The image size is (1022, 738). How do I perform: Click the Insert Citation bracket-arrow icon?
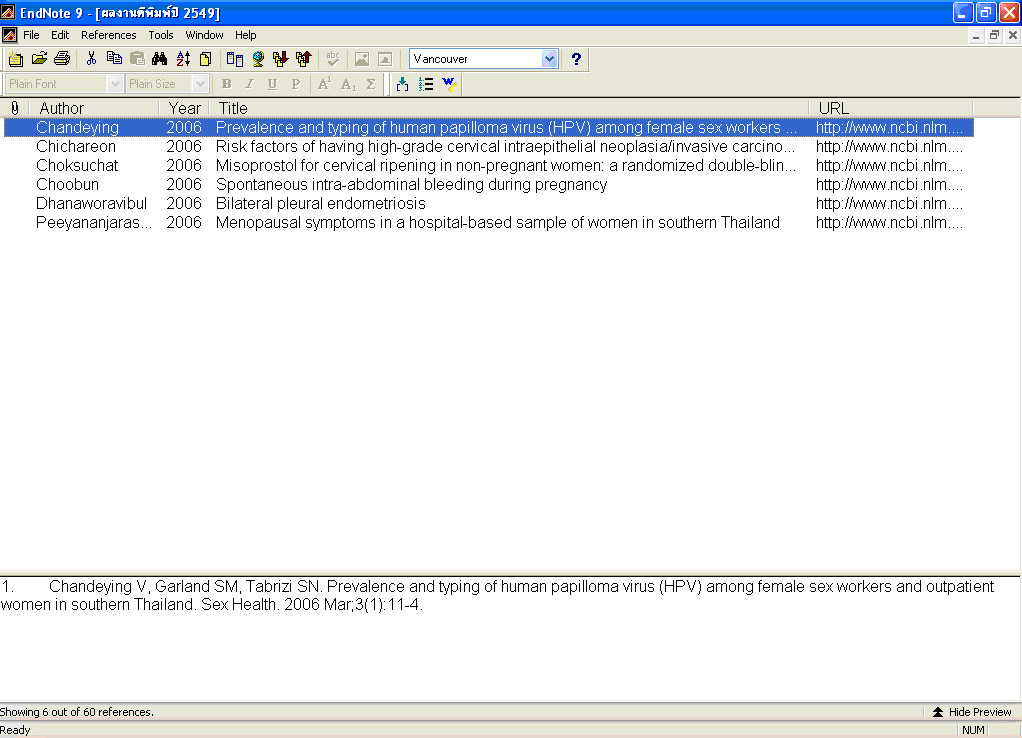(x=402, y=84)
